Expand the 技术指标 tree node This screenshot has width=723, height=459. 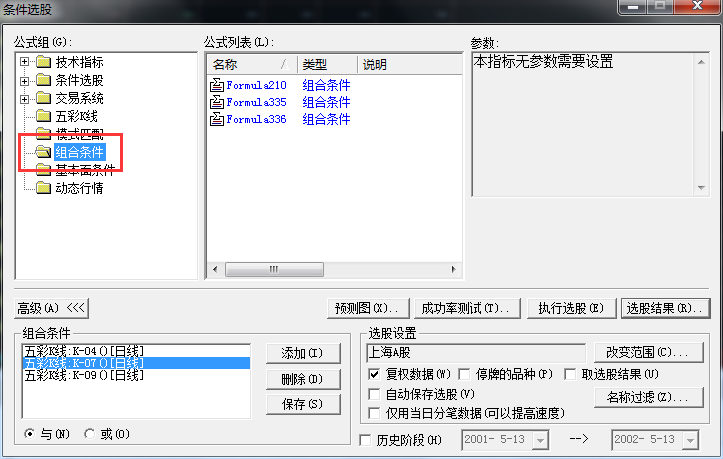[24, 62]
